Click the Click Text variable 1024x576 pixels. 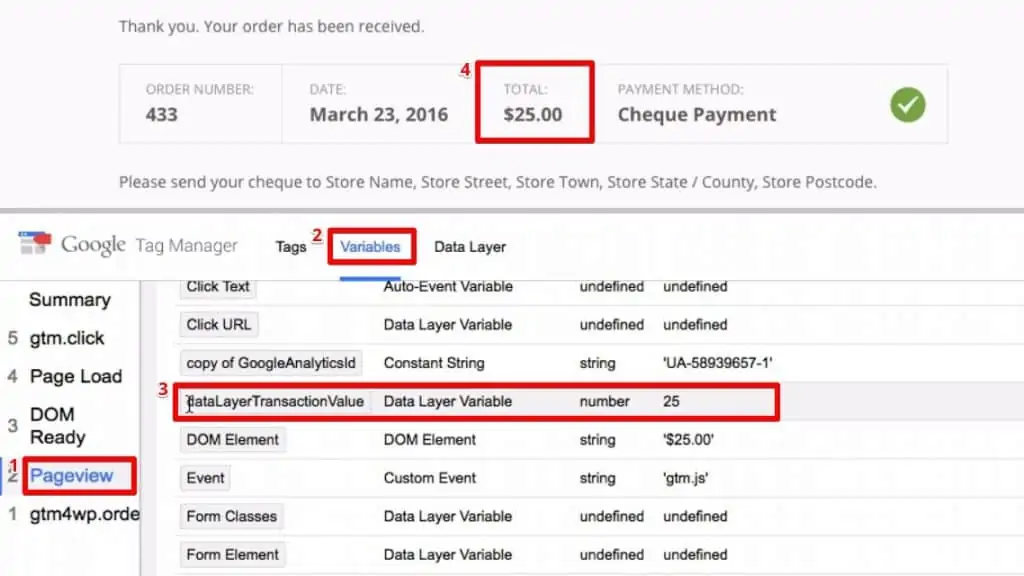217,286
